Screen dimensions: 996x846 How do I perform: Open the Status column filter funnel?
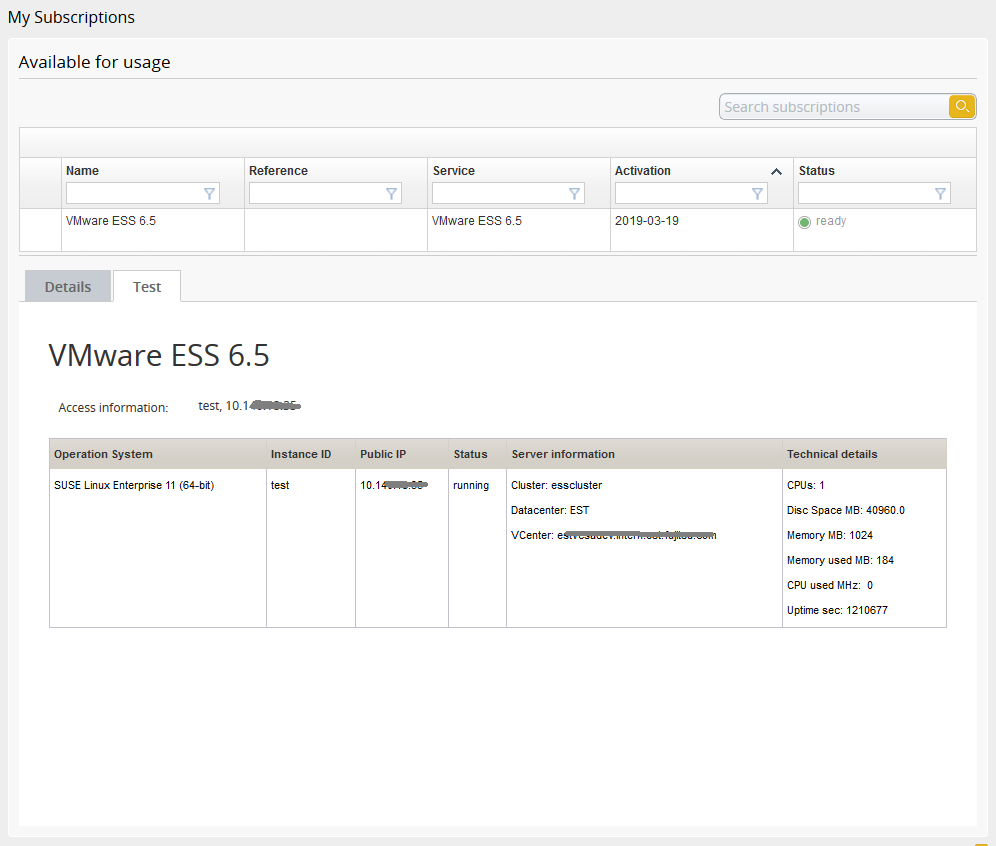[940, 193]
